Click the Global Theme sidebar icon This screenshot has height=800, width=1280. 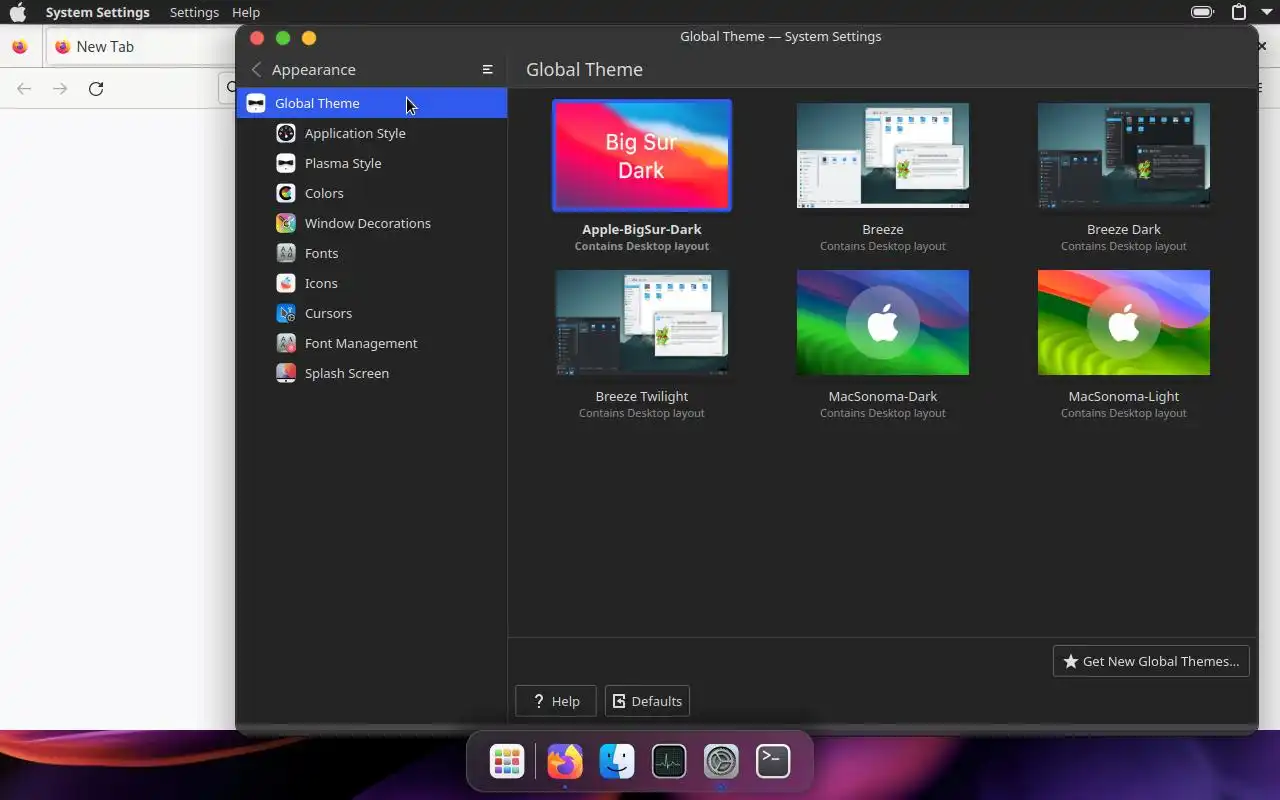point(256,103)
